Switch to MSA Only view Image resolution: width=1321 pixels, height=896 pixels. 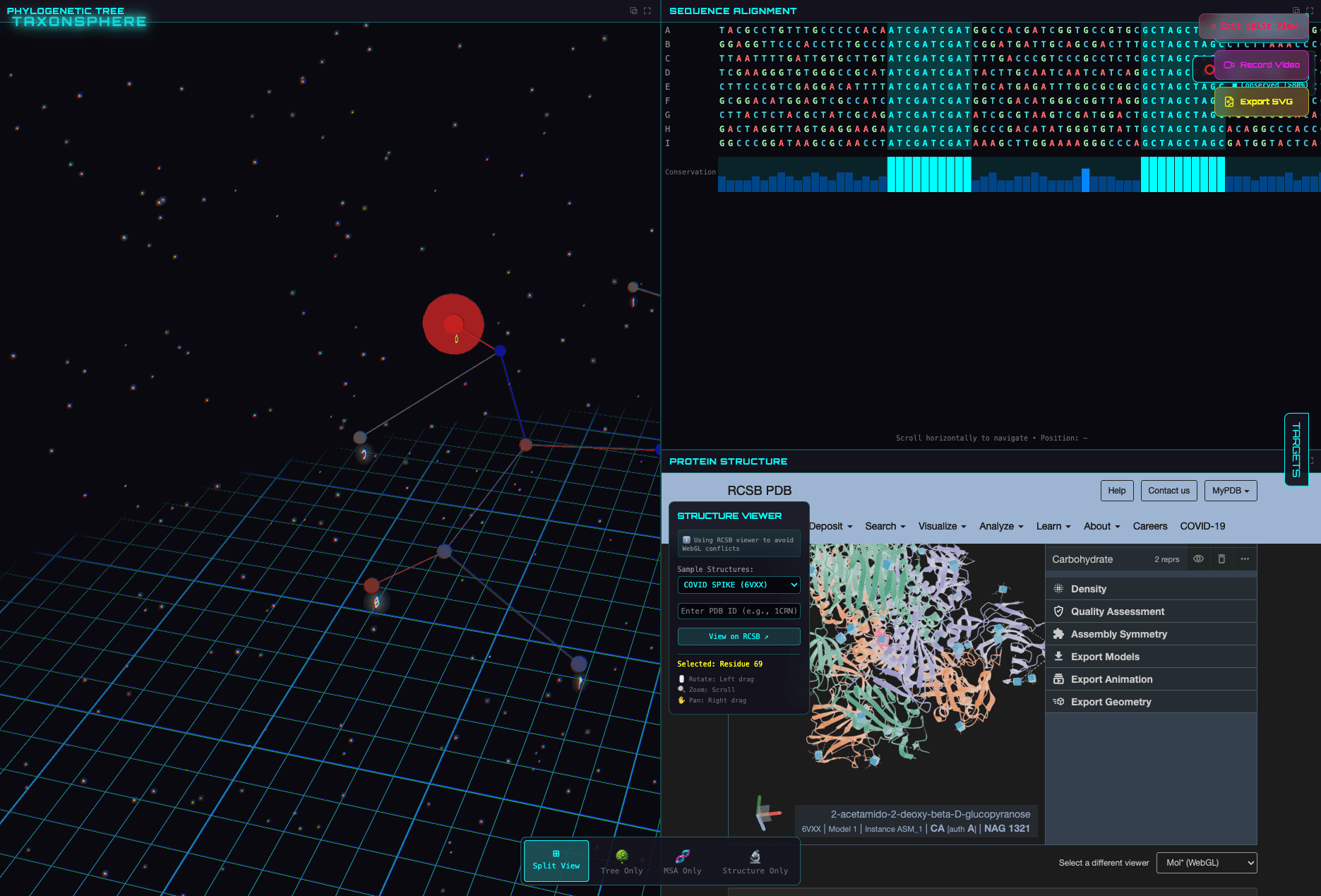[683, 862]
